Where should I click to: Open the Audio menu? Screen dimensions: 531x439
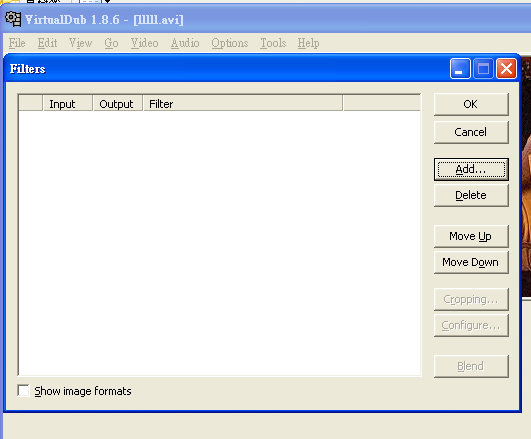coord(185,43)
